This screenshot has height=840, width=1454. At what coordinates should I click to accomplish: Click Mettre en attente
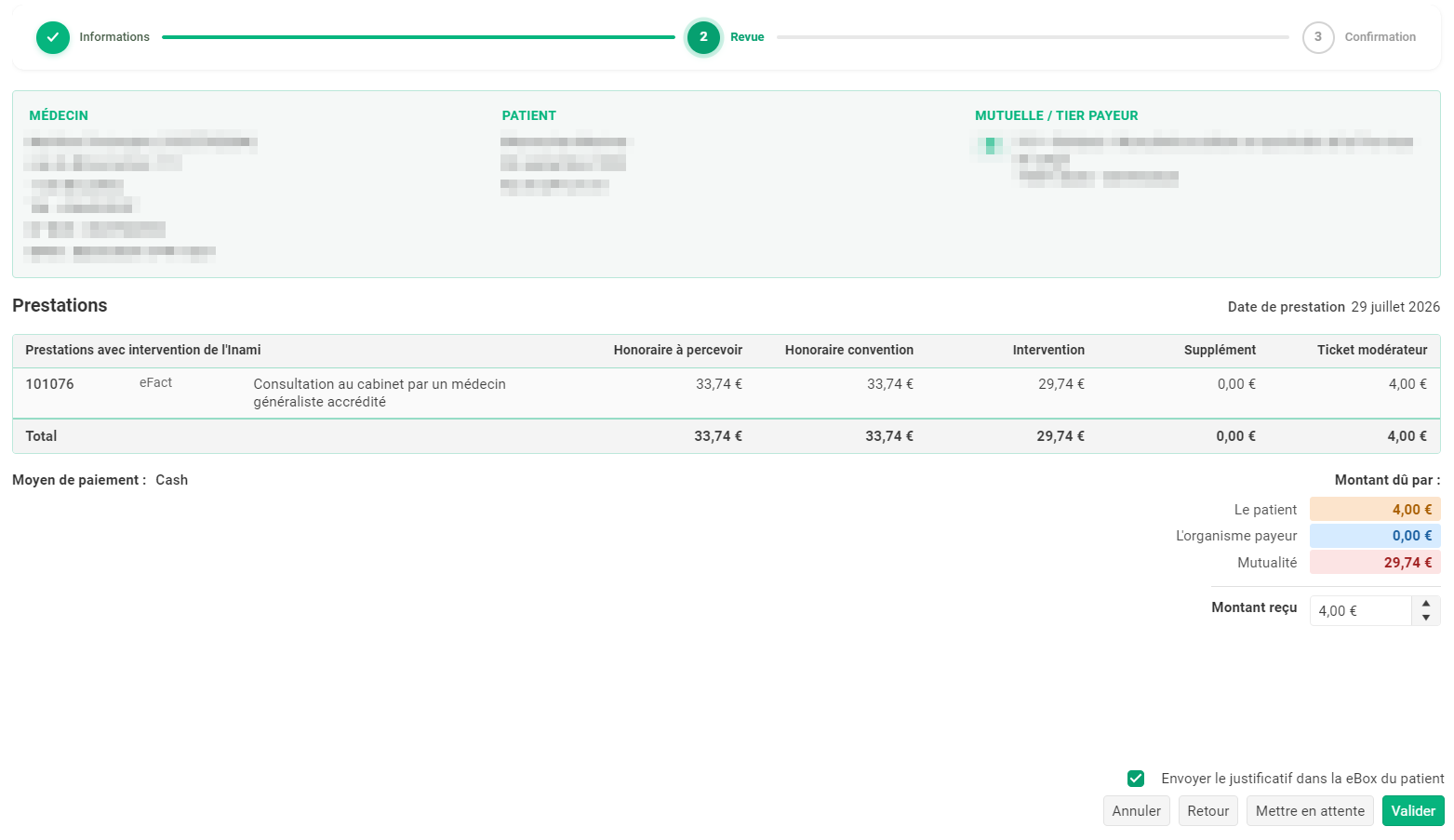(1310, 811)
